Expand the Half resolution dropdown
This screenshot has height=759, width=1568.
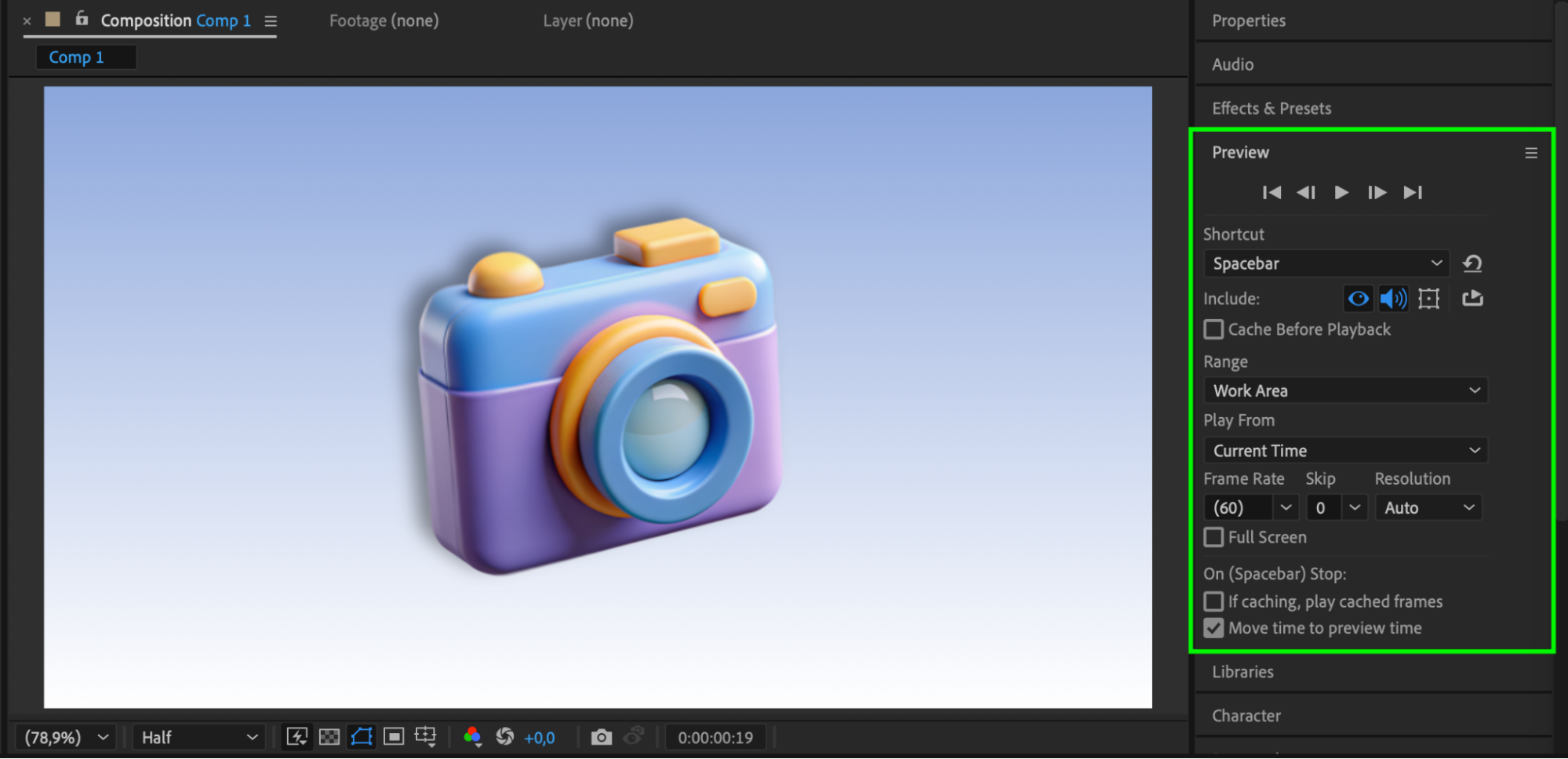[x=198, y=737]
